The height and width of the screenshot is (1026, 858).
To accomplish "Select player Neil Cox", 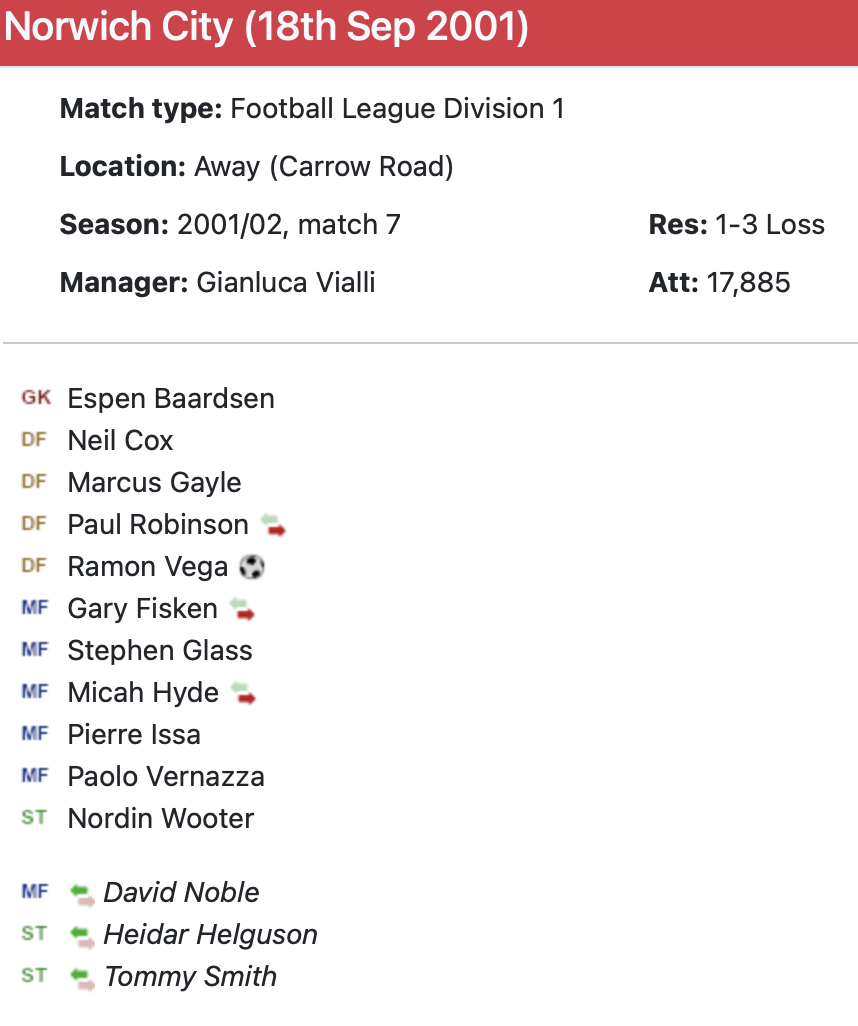I will coord(120,441).
